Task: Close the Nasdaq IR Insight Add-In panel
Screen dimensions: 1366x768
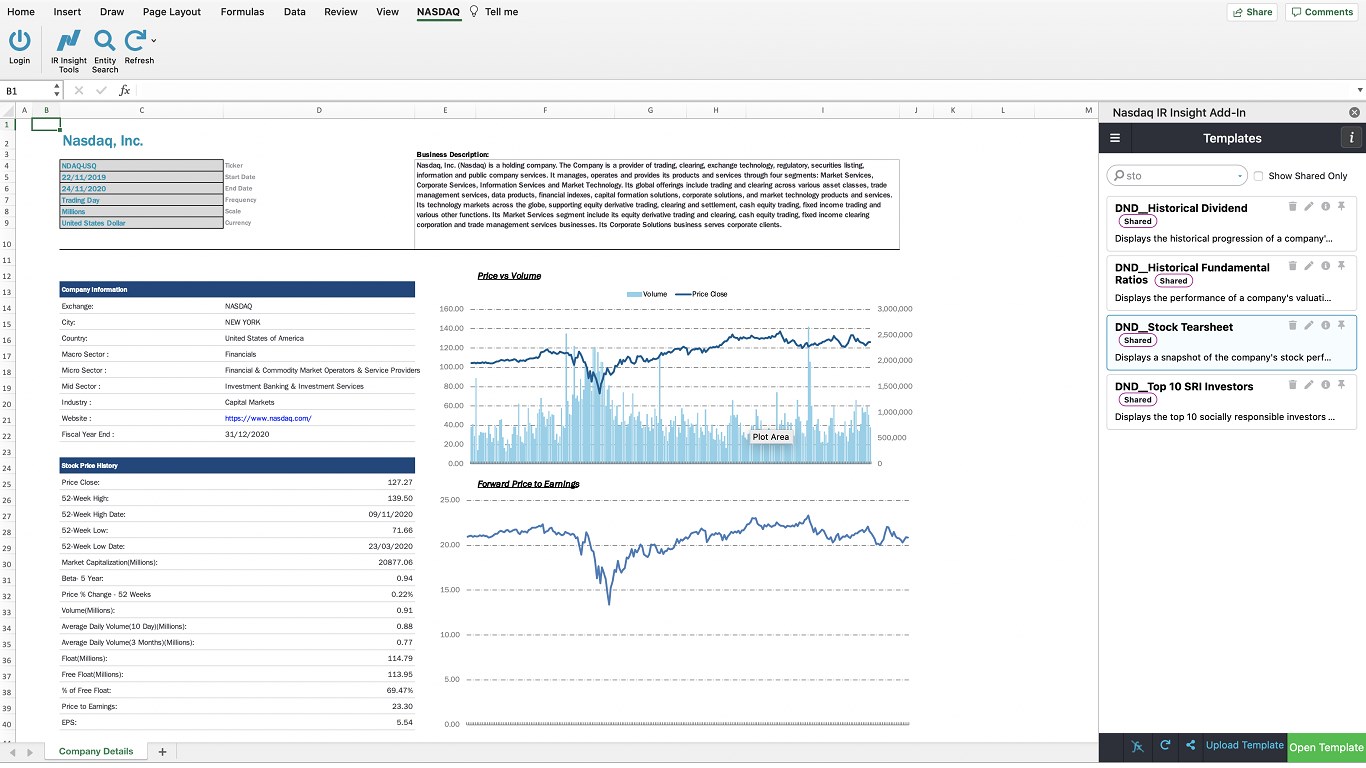Action: coord(1354,113)
